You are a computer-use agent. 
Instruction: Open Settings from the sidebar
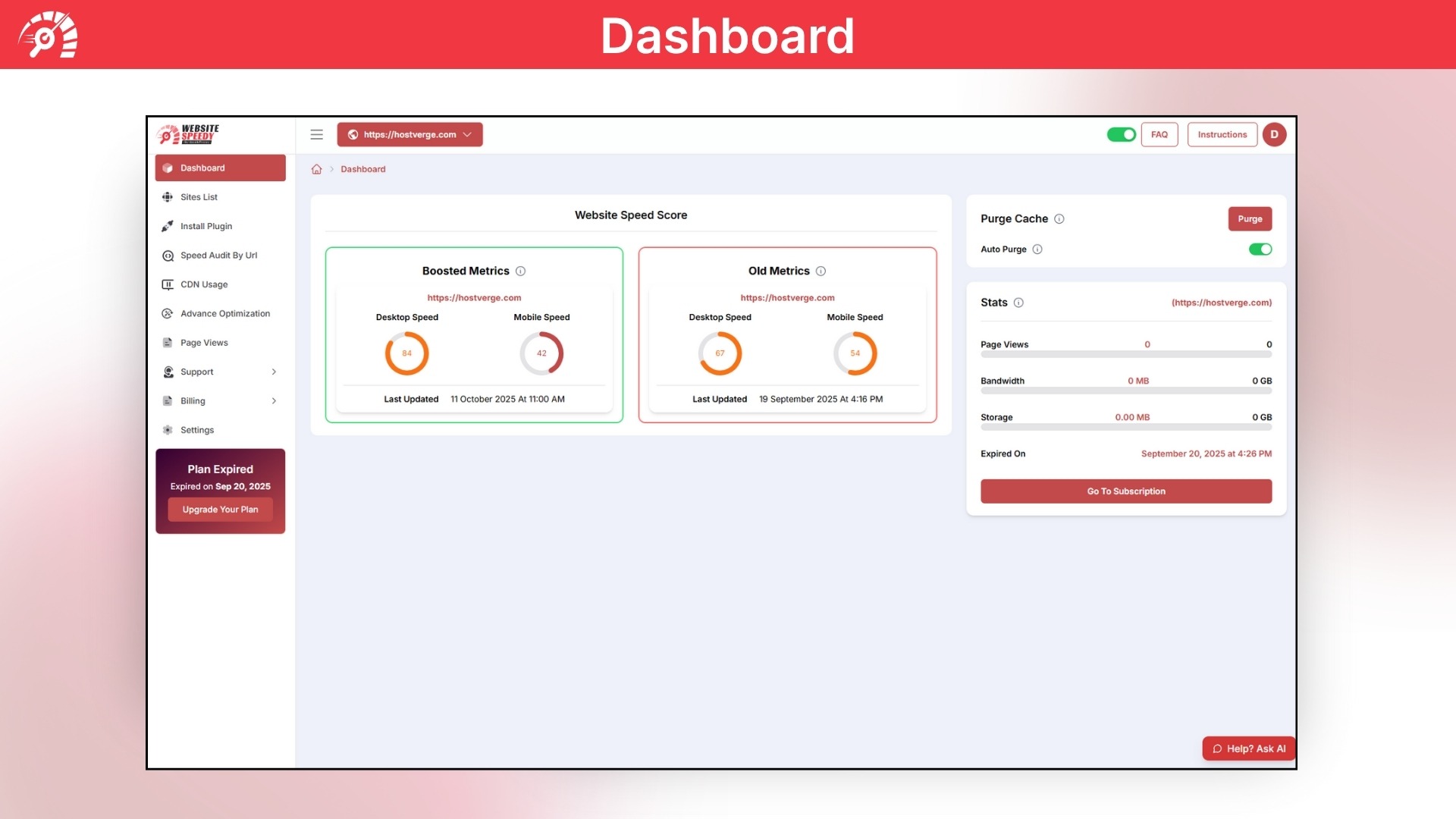197,429
